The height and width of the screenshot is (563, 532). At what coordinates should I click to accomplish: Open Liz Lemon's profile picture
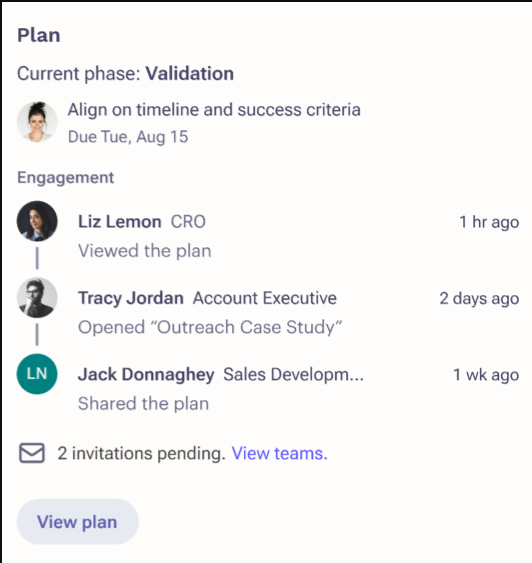point(37,221)
